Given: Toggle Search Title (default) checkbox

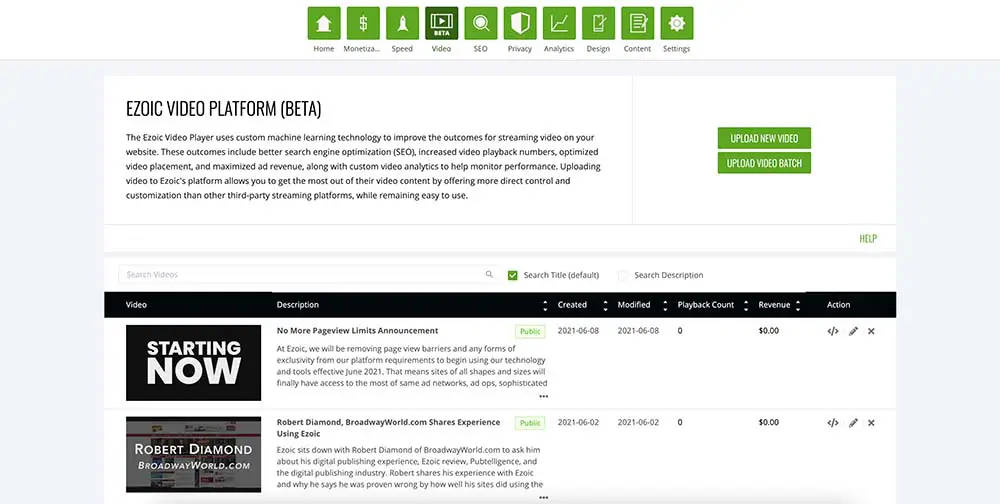Looking at the screenshot, I should pyautogui.click(x=512, y=275).
